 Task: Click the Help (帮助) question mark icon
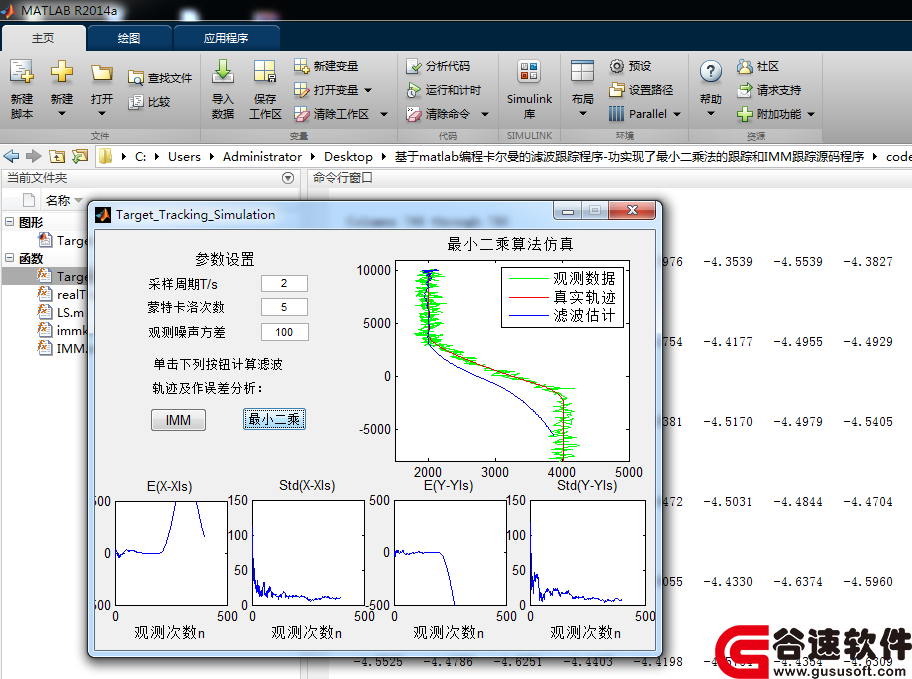click(711, 72)
